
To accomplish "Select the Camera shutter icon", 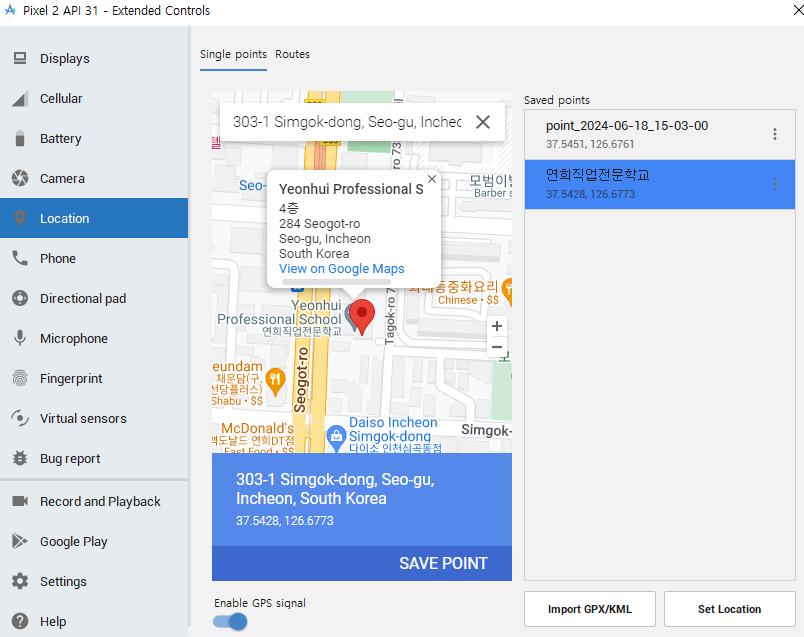I will click(x=20, y=178).
